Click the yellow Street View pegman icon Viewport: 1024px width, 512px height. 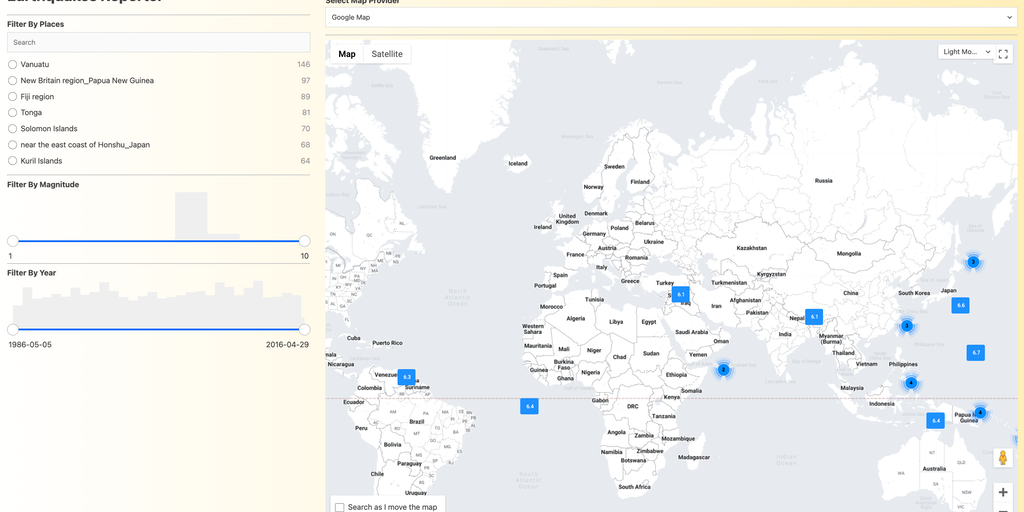(x=1003, y=457)
